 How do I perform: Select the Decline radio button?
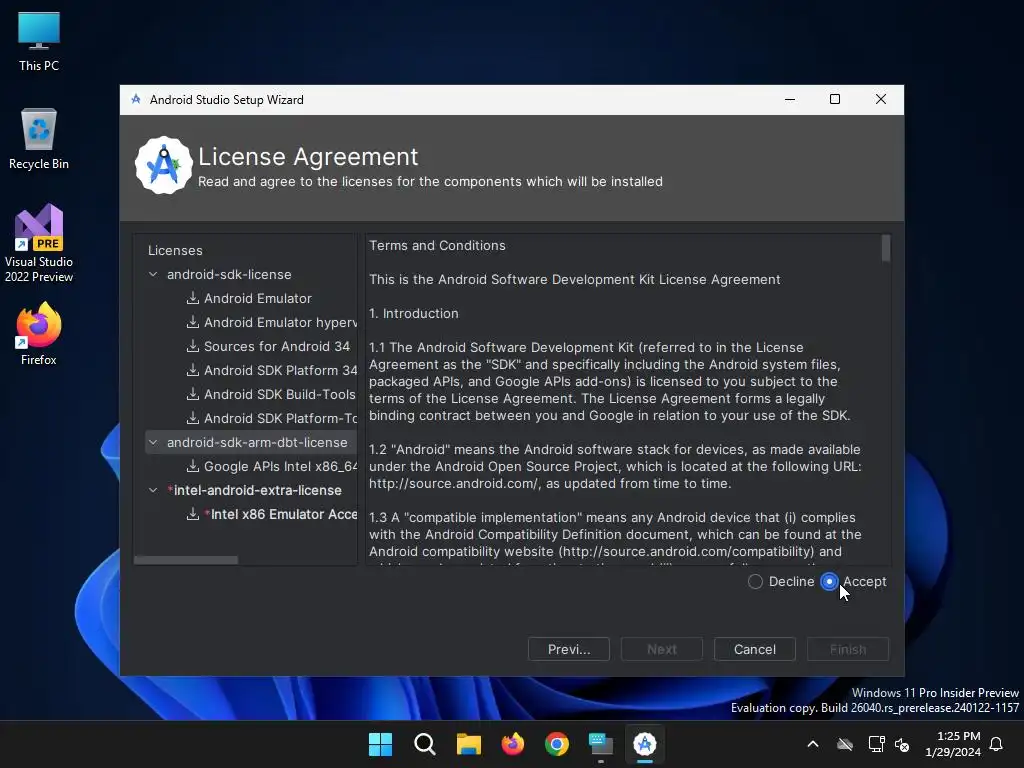[756, 581]
